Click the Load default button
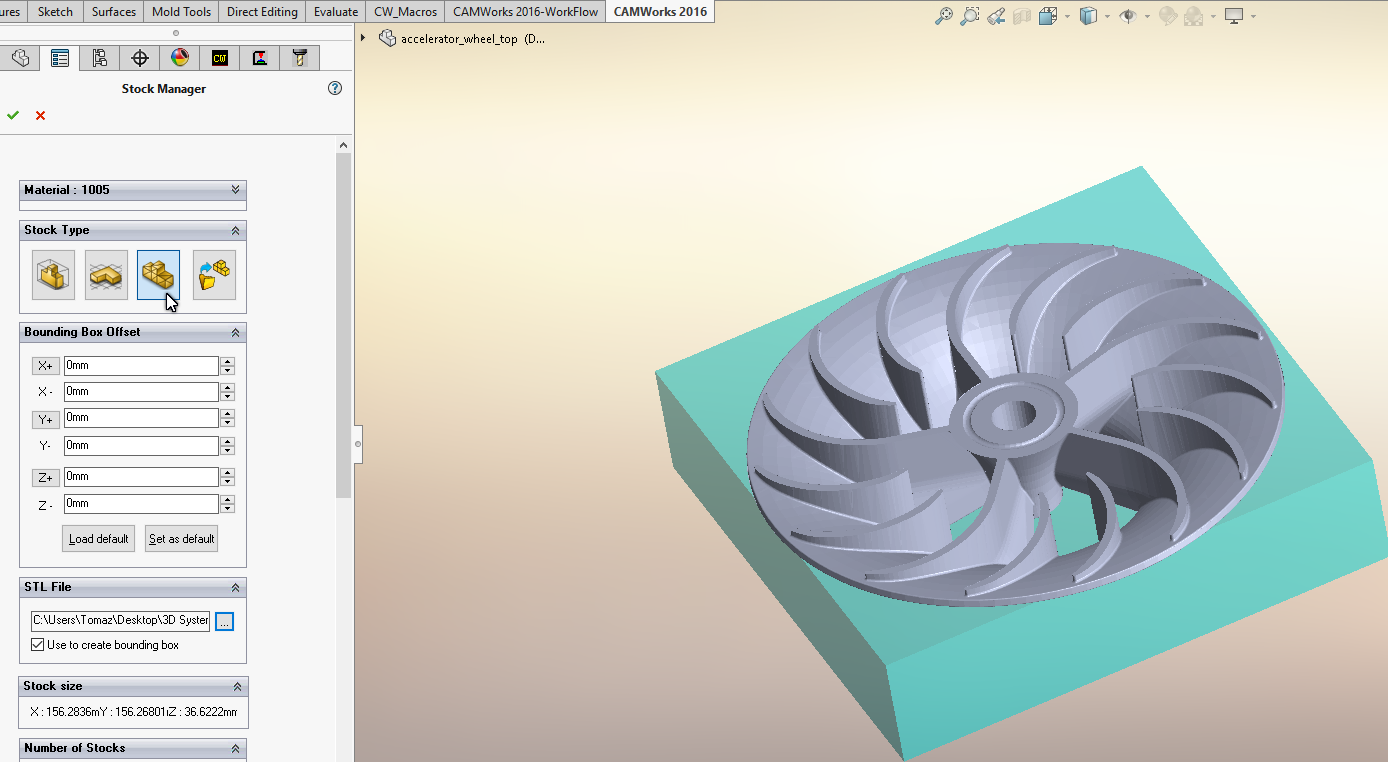 click(x=98, y=539)
